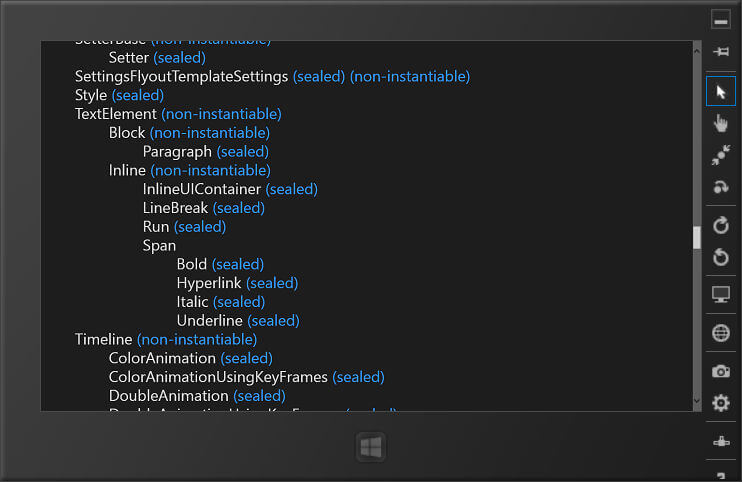Select mouse mode pointer tool
The image size is (742, 482).
[x=721, y=91]
